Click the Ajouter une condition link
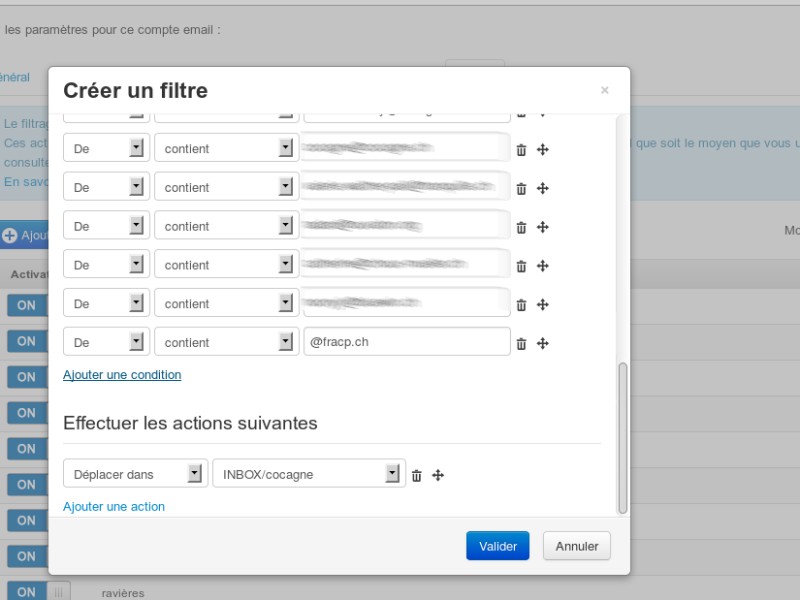This screenshot has width=800, height=600. 122,374
